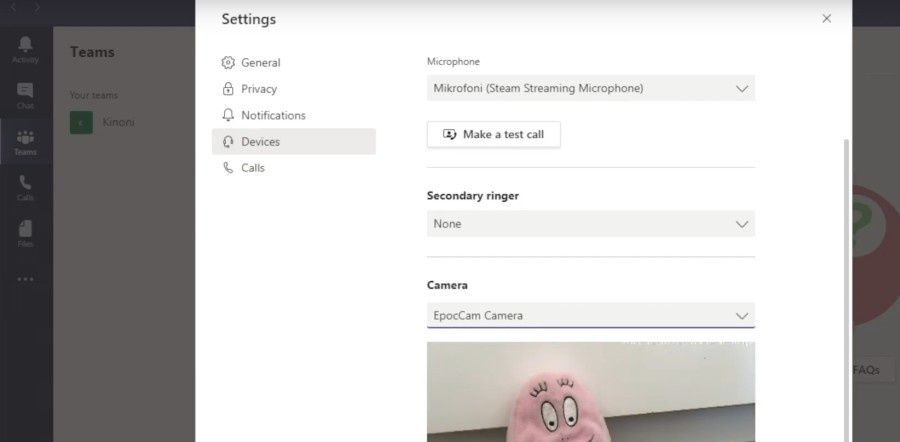900x442 pixels.
Task: Click the General gear icon
Action: click(x=228, y=63)
